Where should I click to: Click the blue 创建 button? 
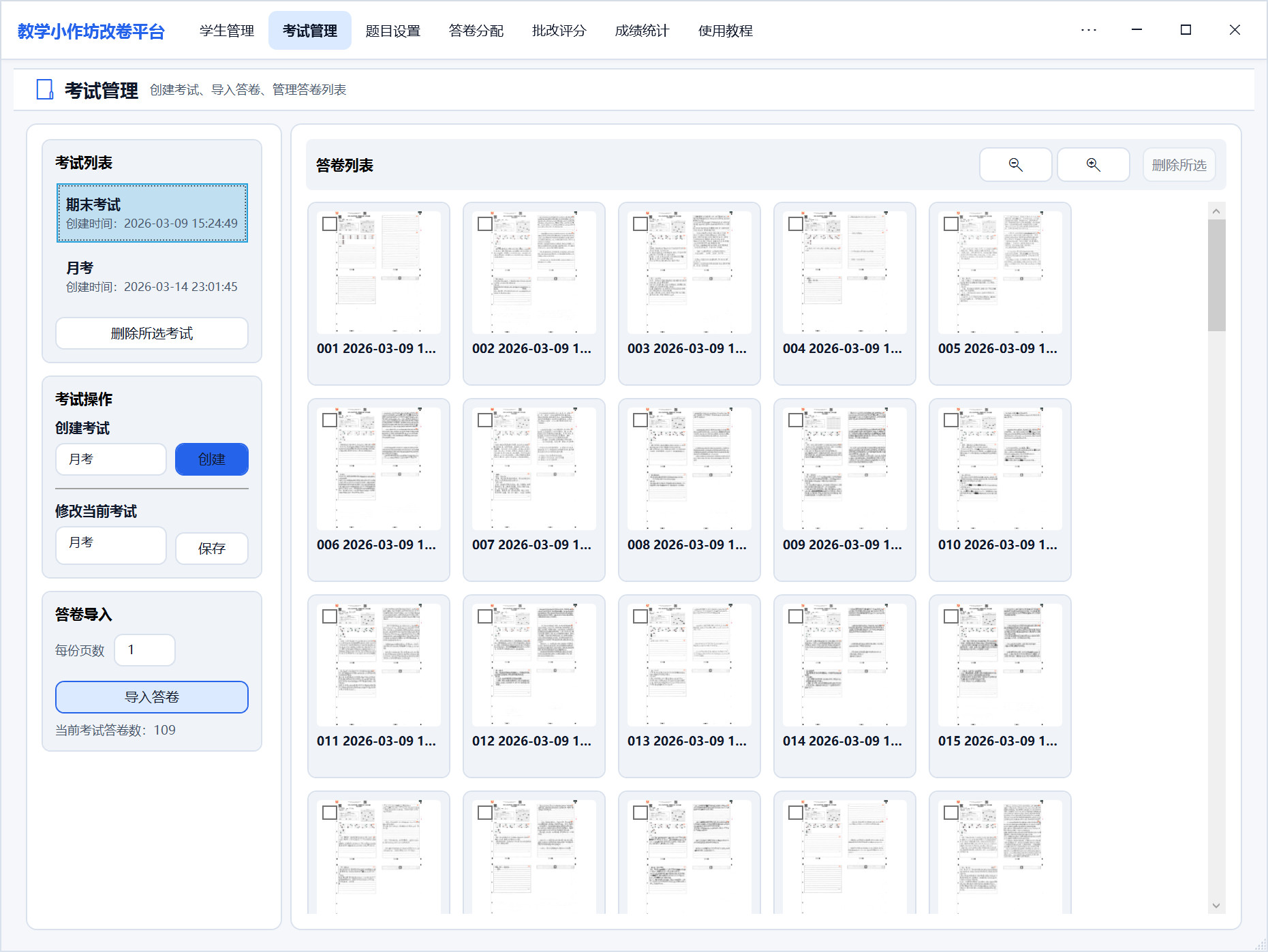(x=211, y=459)
